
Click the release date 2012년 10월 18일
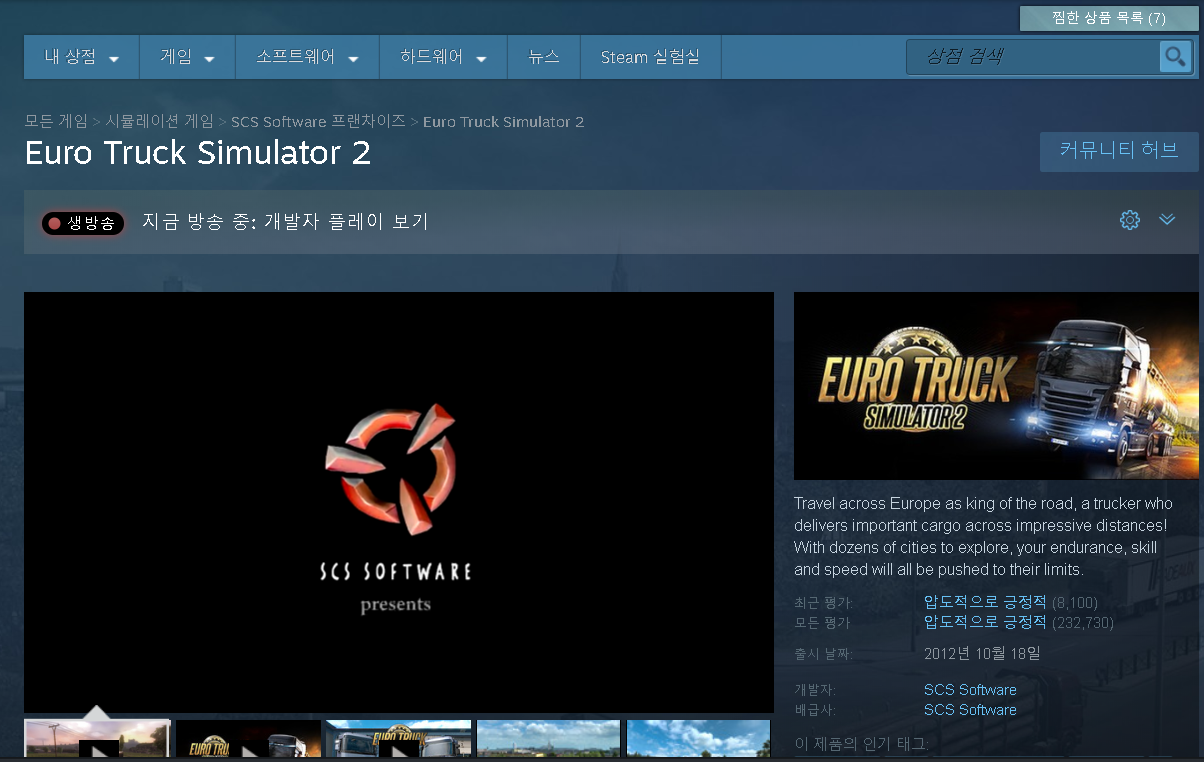coord(982,654)
